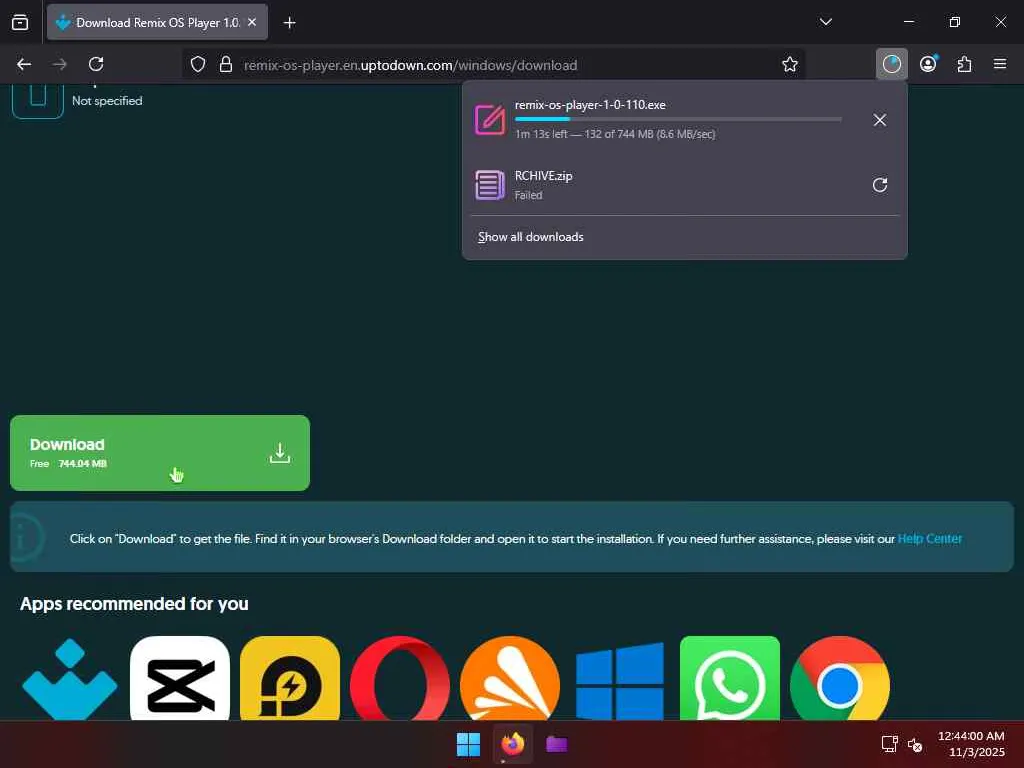Open the purple folder taskbar icon
Screen dimensions: 1024x768
point(556,744)
